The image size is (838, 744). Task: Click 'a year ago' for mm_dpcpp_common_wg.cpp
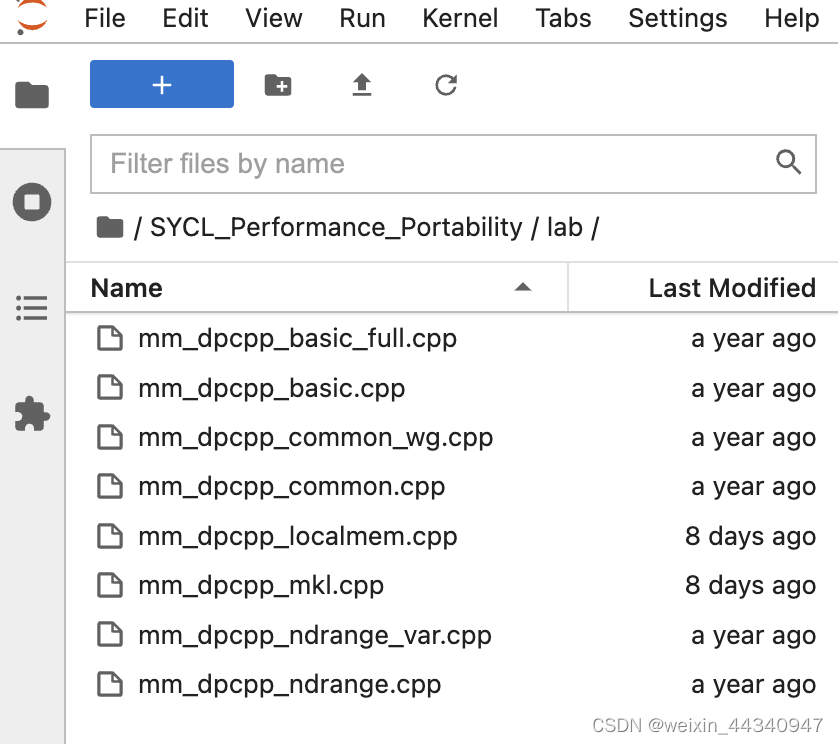pos(754,438)
